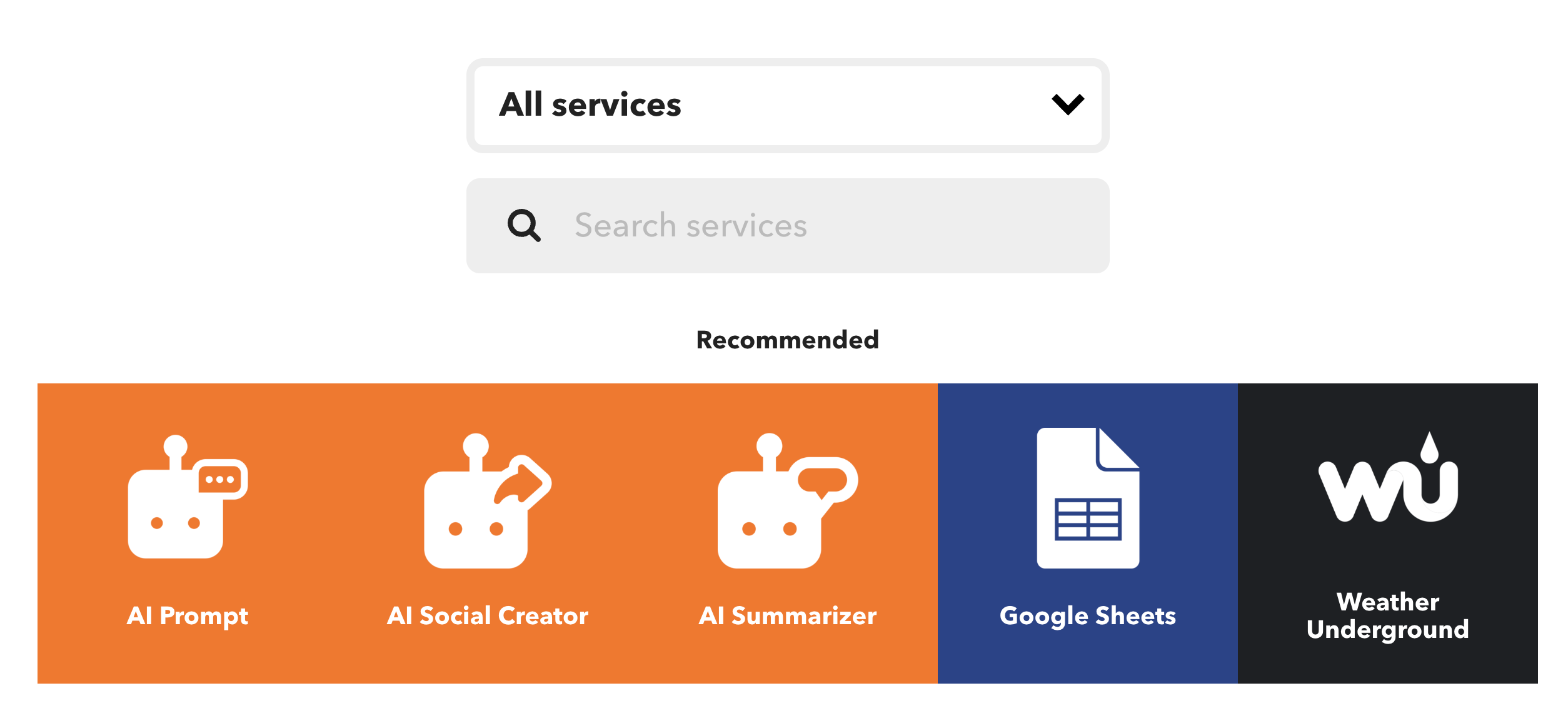Choose the dark Weather Underground tile
1568x718 pixels.
(x=1388, y=533)
